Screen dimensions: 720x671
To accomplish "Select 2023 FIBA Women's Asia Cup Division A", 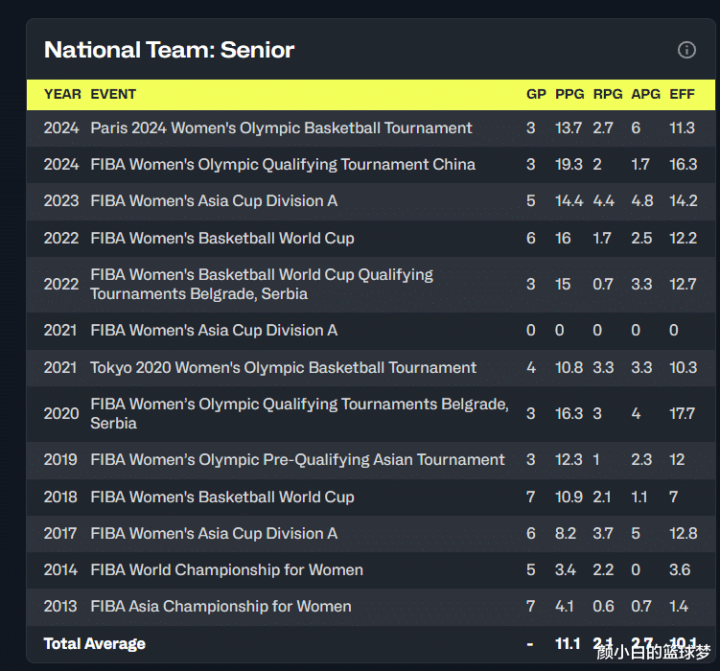I will 213,201.
